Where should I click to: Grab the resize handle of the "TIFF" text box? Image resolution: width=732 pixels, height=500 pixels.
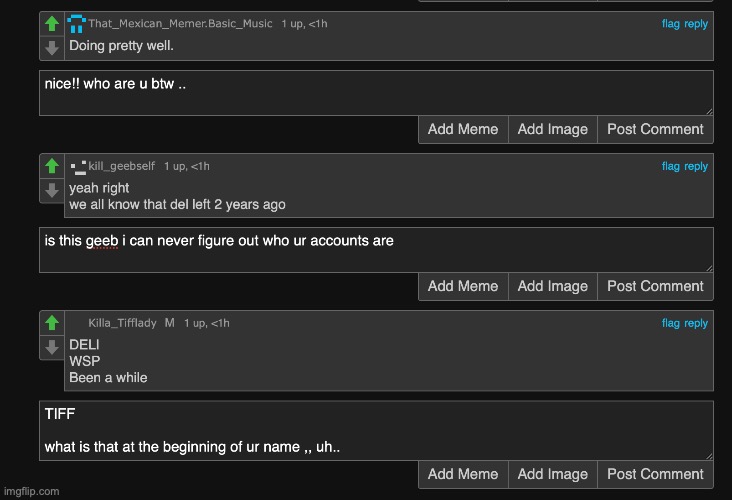(709, 456)
